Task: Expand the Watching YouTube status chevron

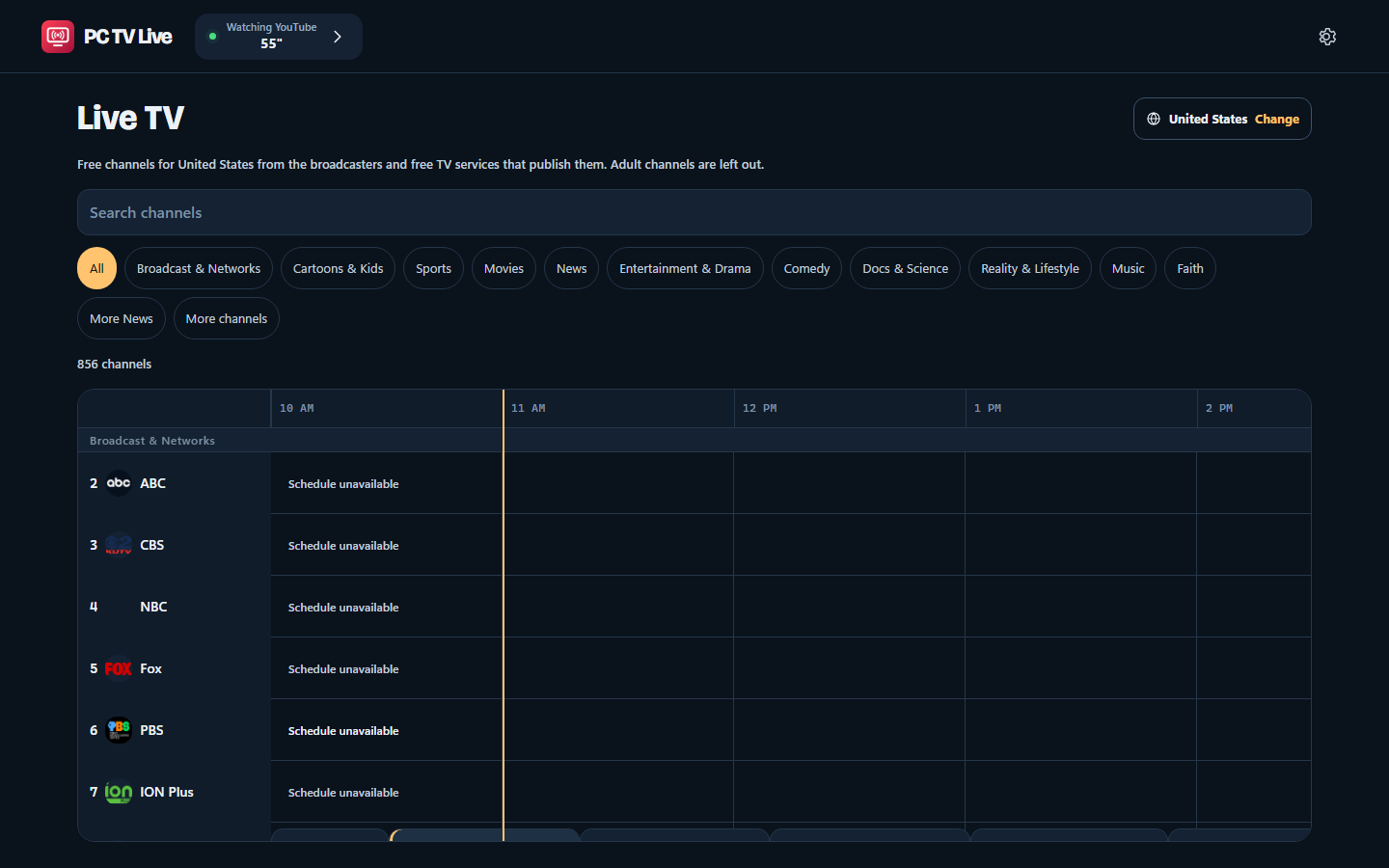Action: click(x=338, y=37)
